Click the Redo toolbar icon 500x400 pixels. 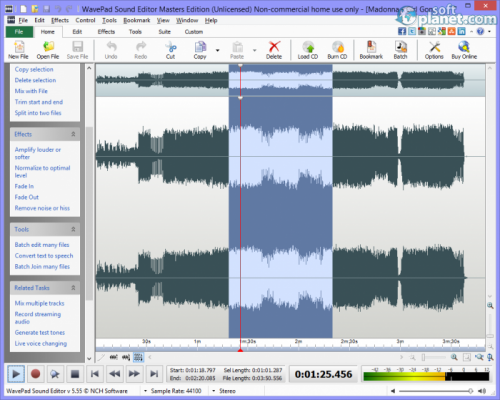click(141, 50)
